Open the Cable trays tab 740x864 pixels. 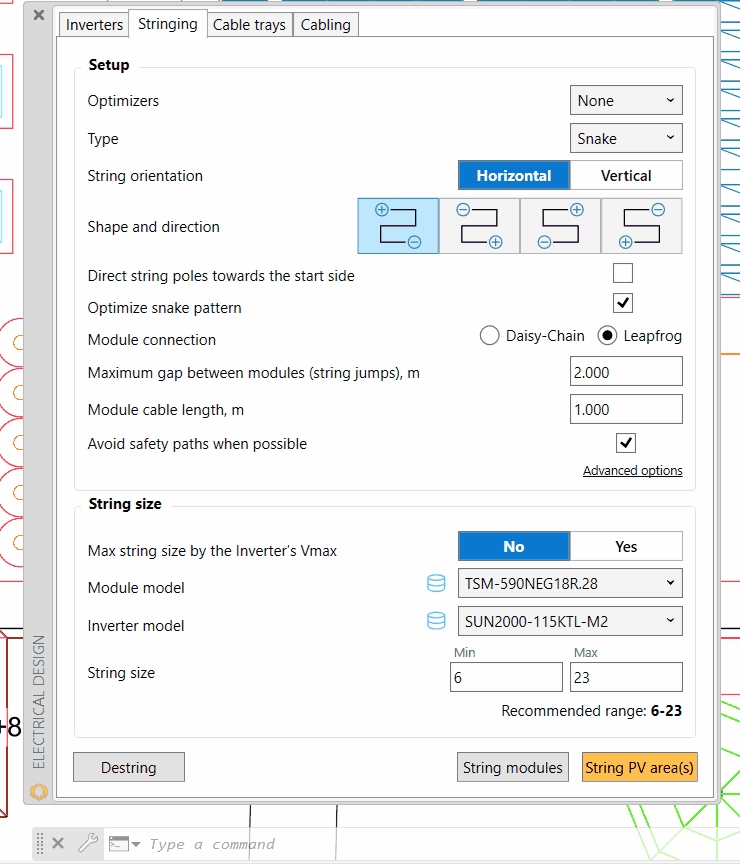tap(250, 25)
